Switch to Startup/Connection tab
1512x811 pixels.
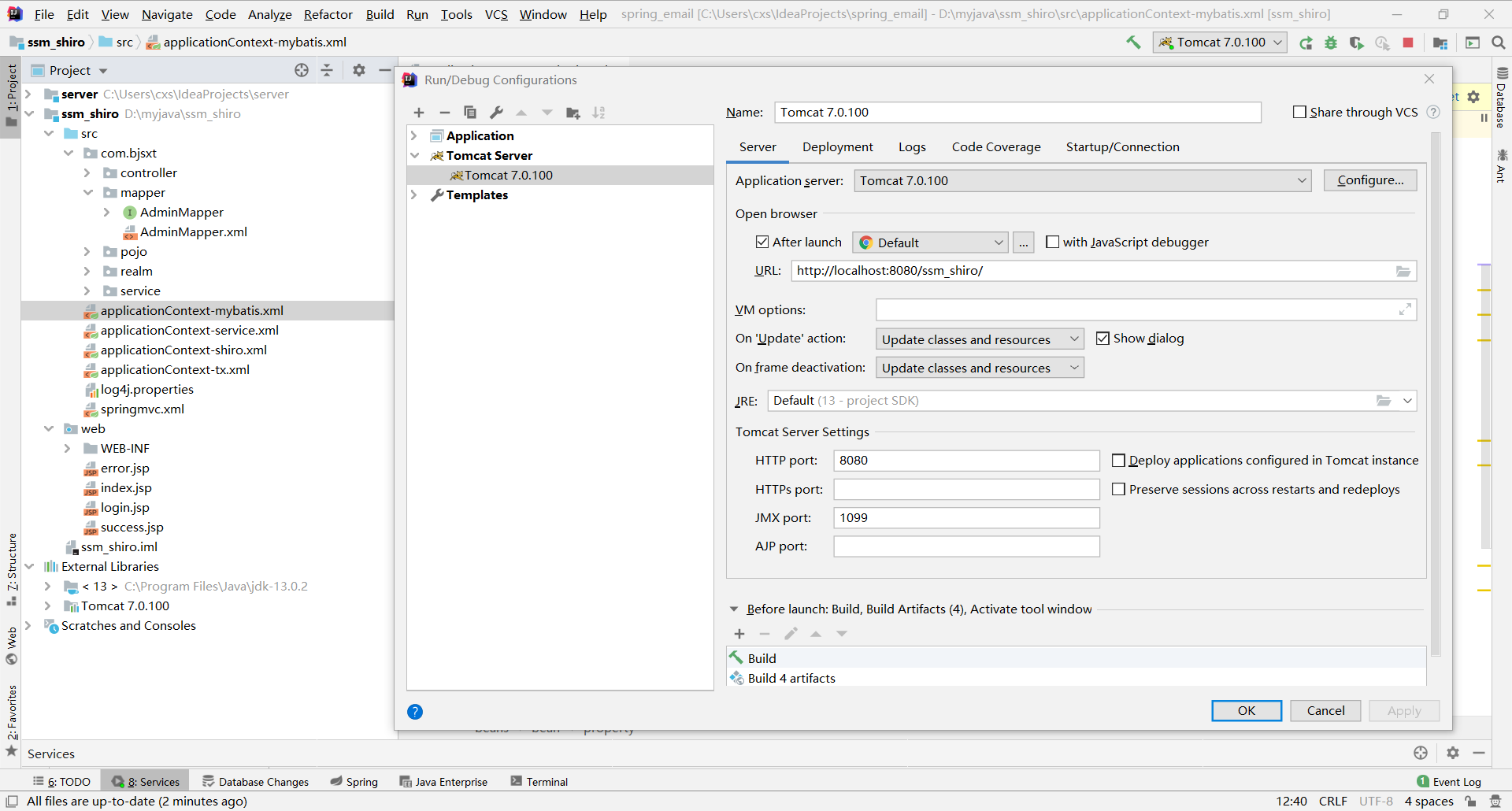click(1123, 147)
